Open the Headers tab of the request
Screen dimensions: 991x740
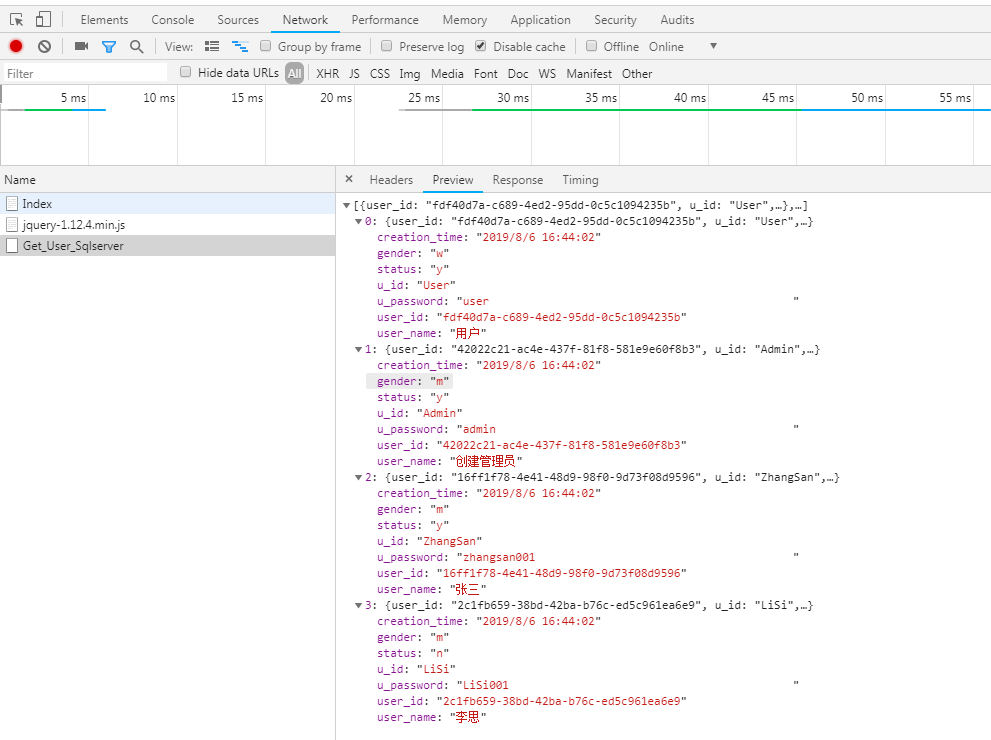(x=391, y=180)
